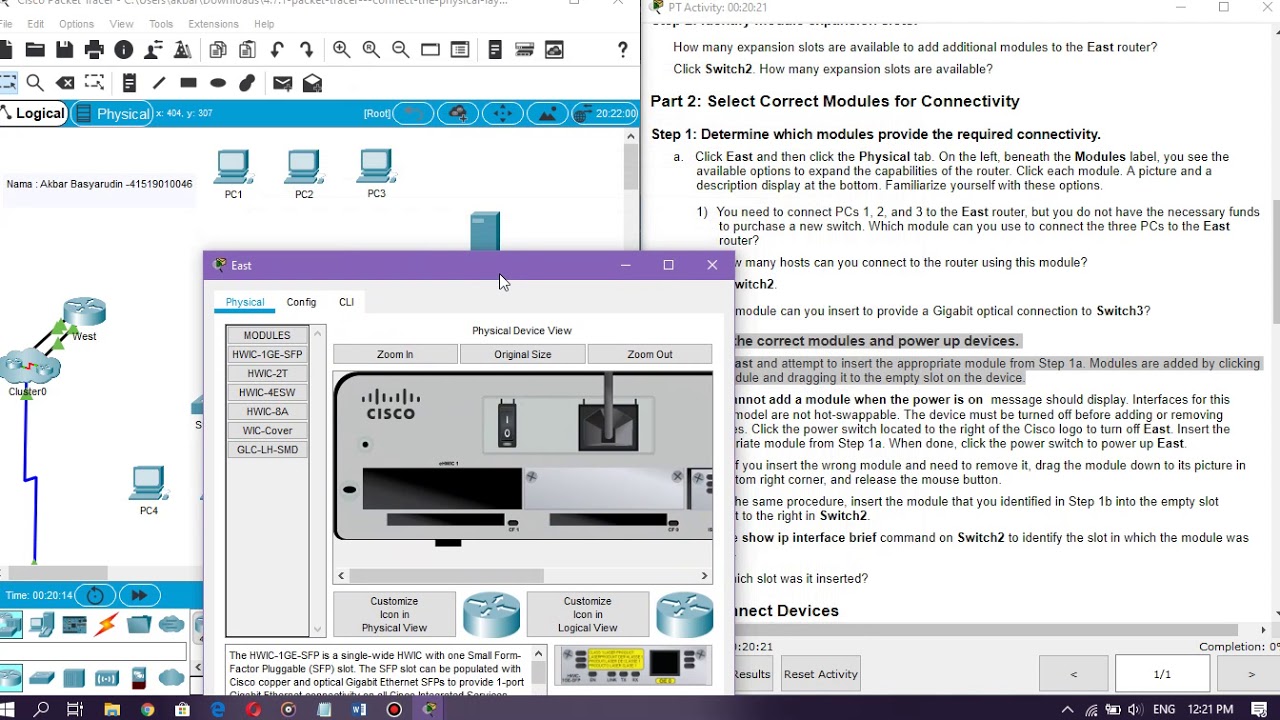Pick the Resize Shape tool
Screen dimensions: 1280x720
click(94, 83)
